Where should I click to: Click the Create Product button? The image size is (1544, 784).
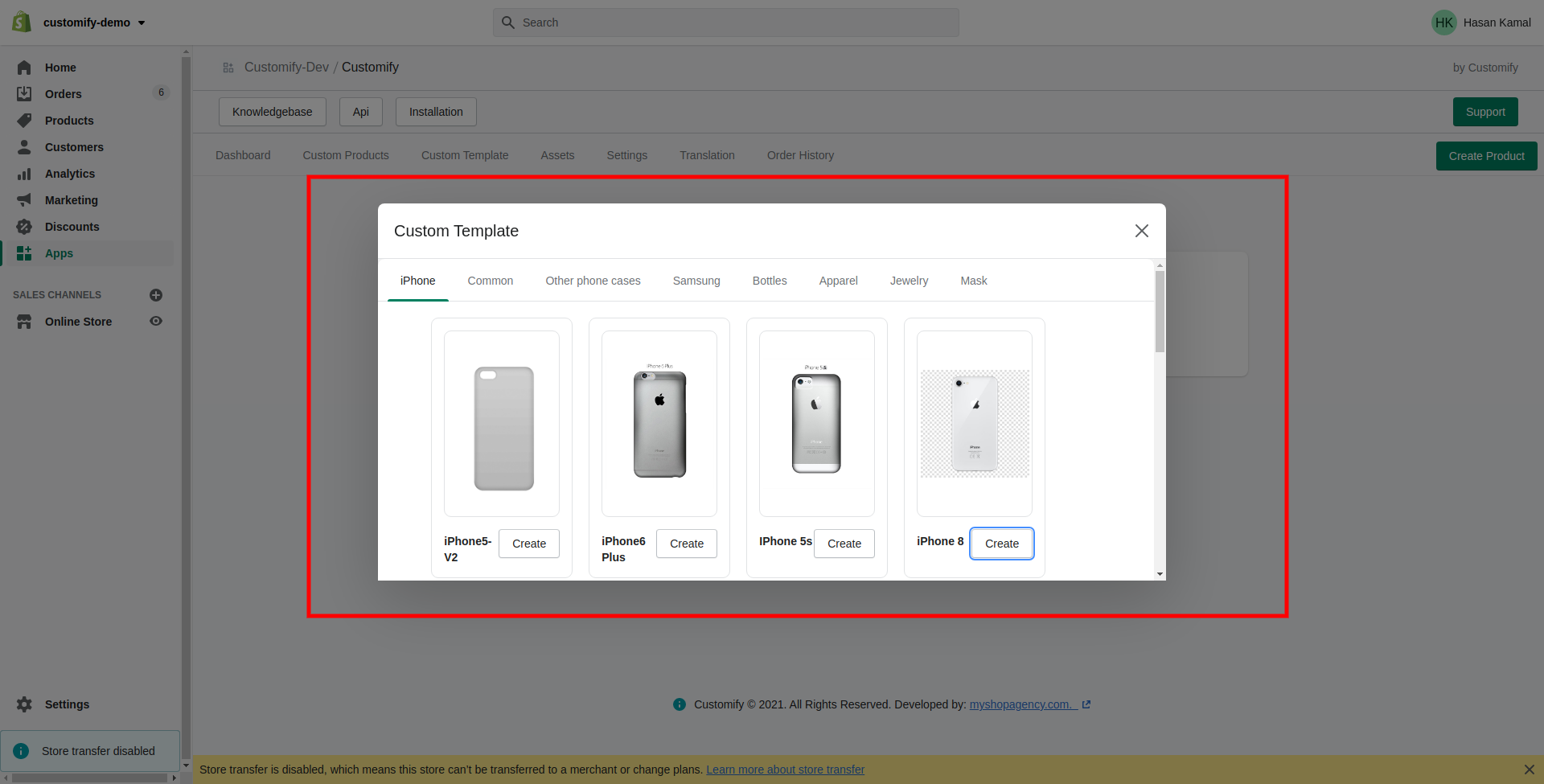pos(1486,156)
